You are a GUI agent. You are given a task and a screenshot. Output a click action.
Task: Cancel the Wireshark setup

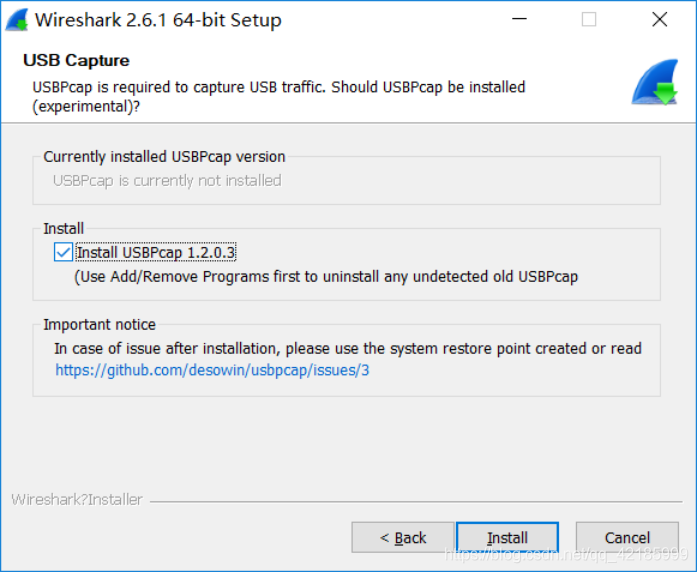(627, 538)
